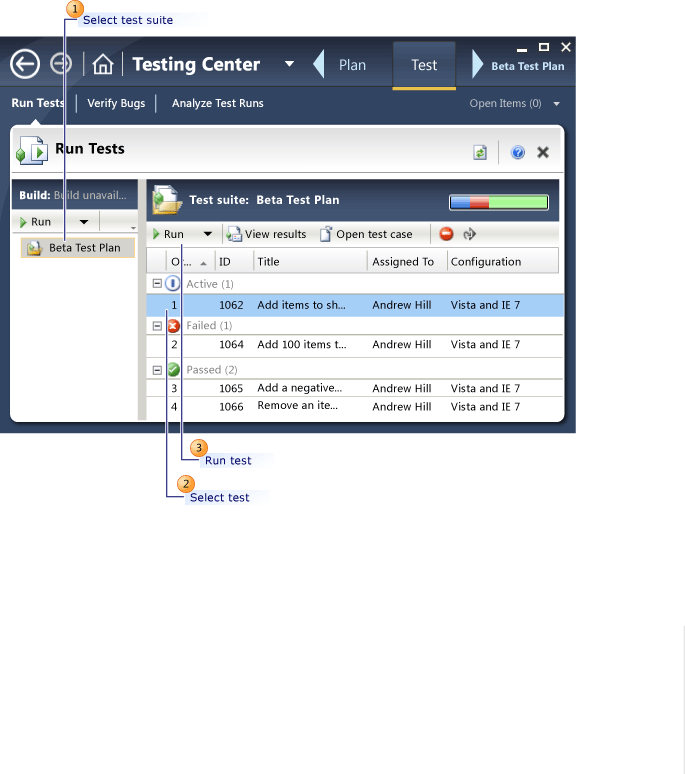Expand the Open Items (0) dropdown
This screenshot has height=774, width=685.
pyautogui.click(x=557, y=104)
